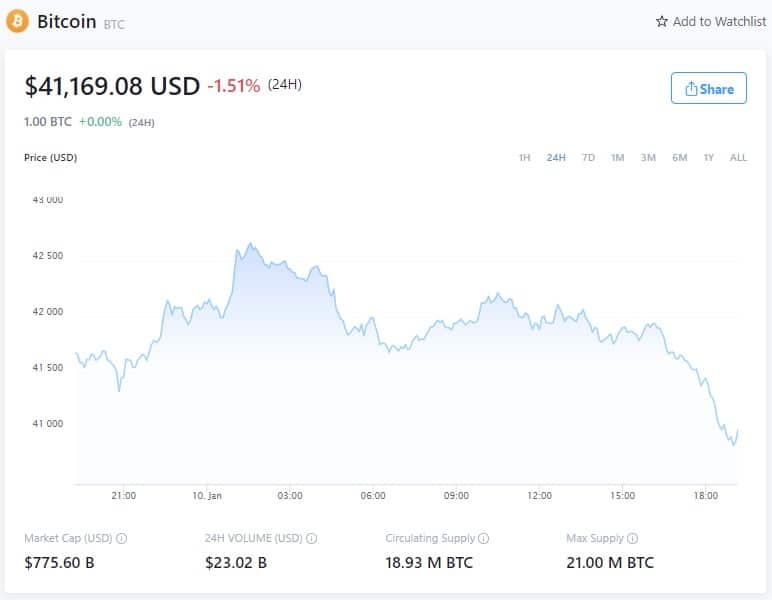This screenshot has width=772, height=600.
Task: Open Max Supply info icon
Action: [633, 538]
